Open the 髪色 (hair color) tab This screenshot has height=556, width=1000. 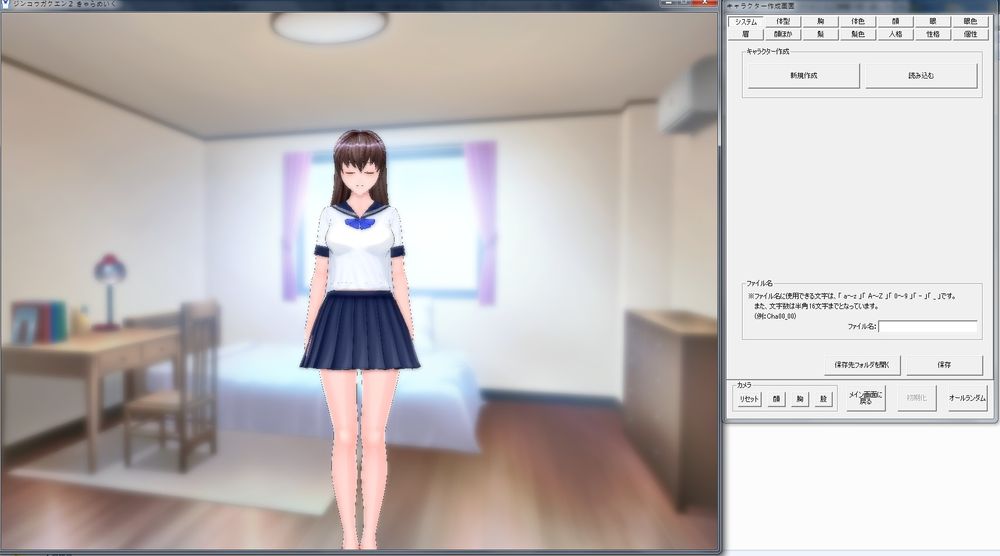coord(858,34)
